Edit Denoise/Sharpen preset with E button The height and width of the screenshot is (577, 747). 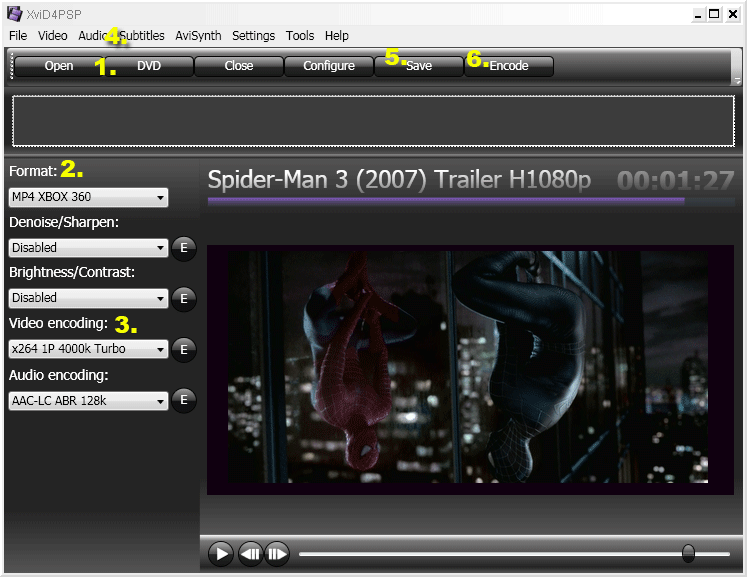(184, 248)
